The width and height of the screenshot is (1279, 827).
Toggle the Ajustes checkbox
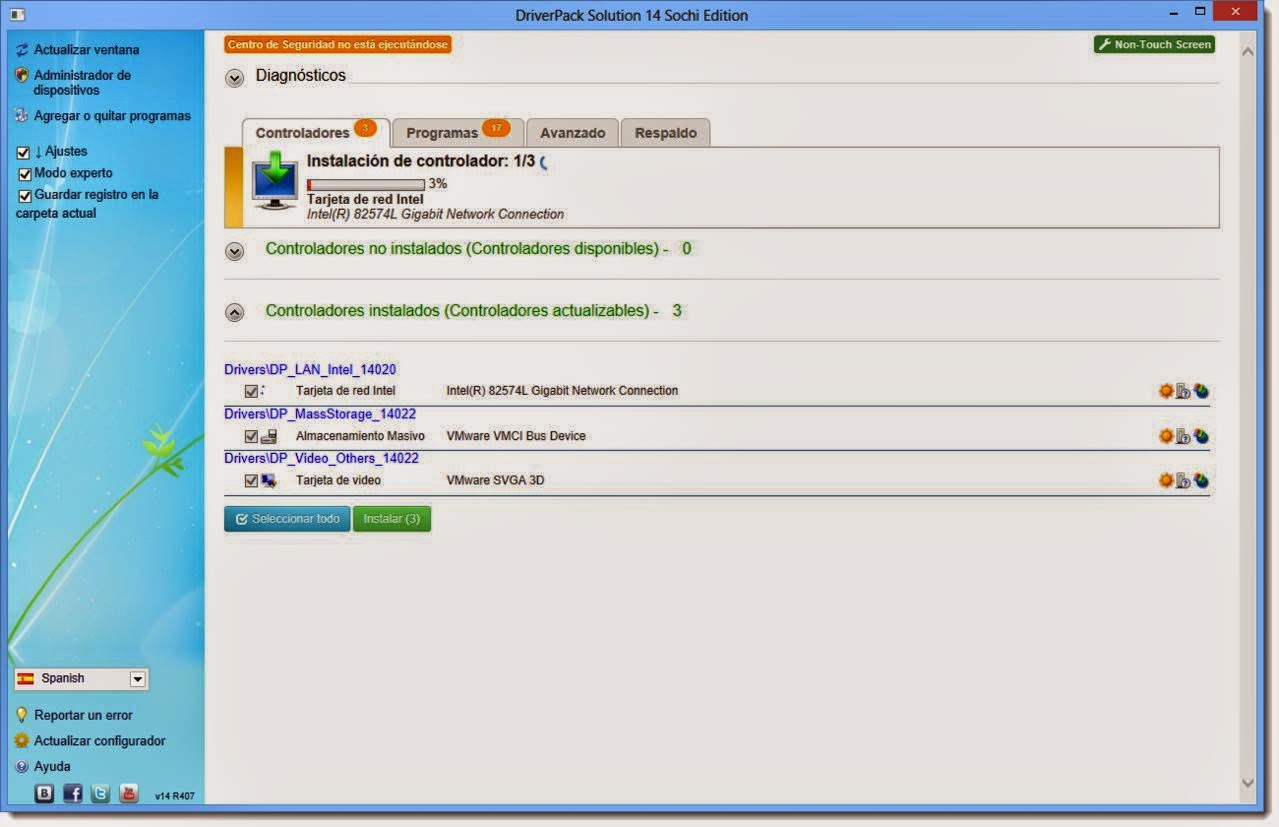pyautogui.click(x=23, y=153)
